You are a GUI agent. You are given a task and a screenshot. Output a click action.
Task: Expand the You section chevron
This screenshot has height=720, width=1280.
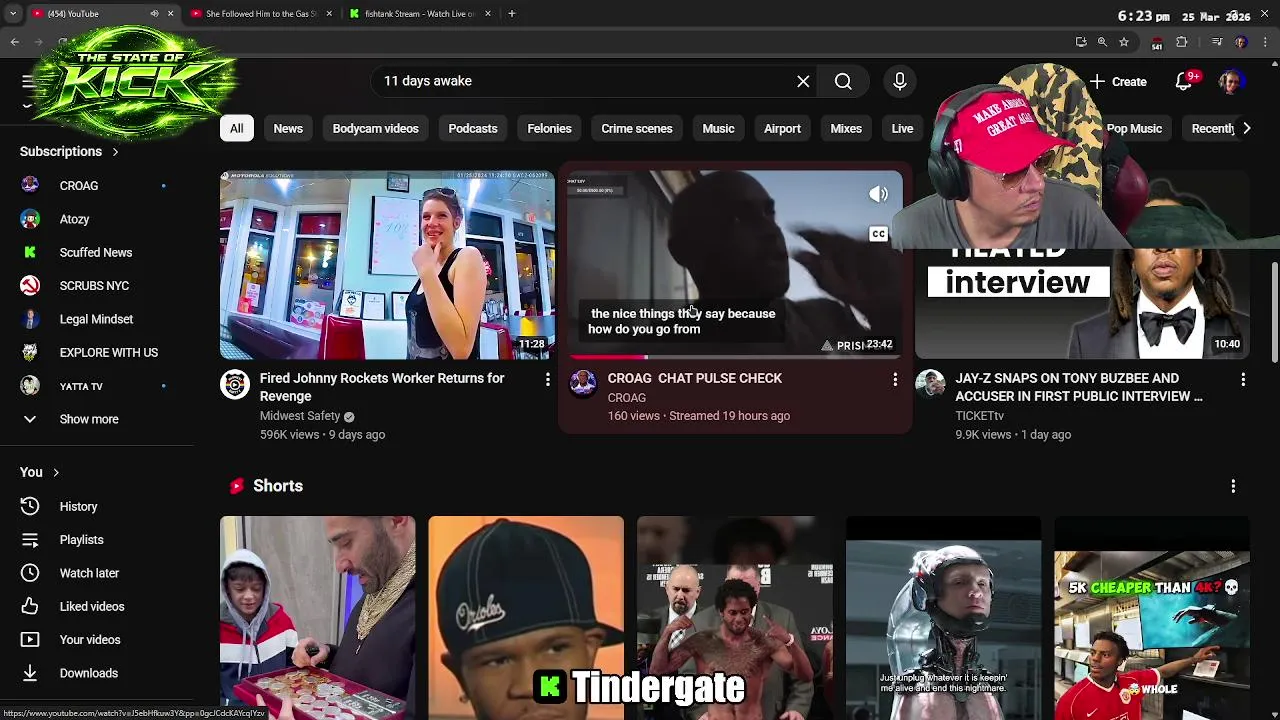click(56, 473)
